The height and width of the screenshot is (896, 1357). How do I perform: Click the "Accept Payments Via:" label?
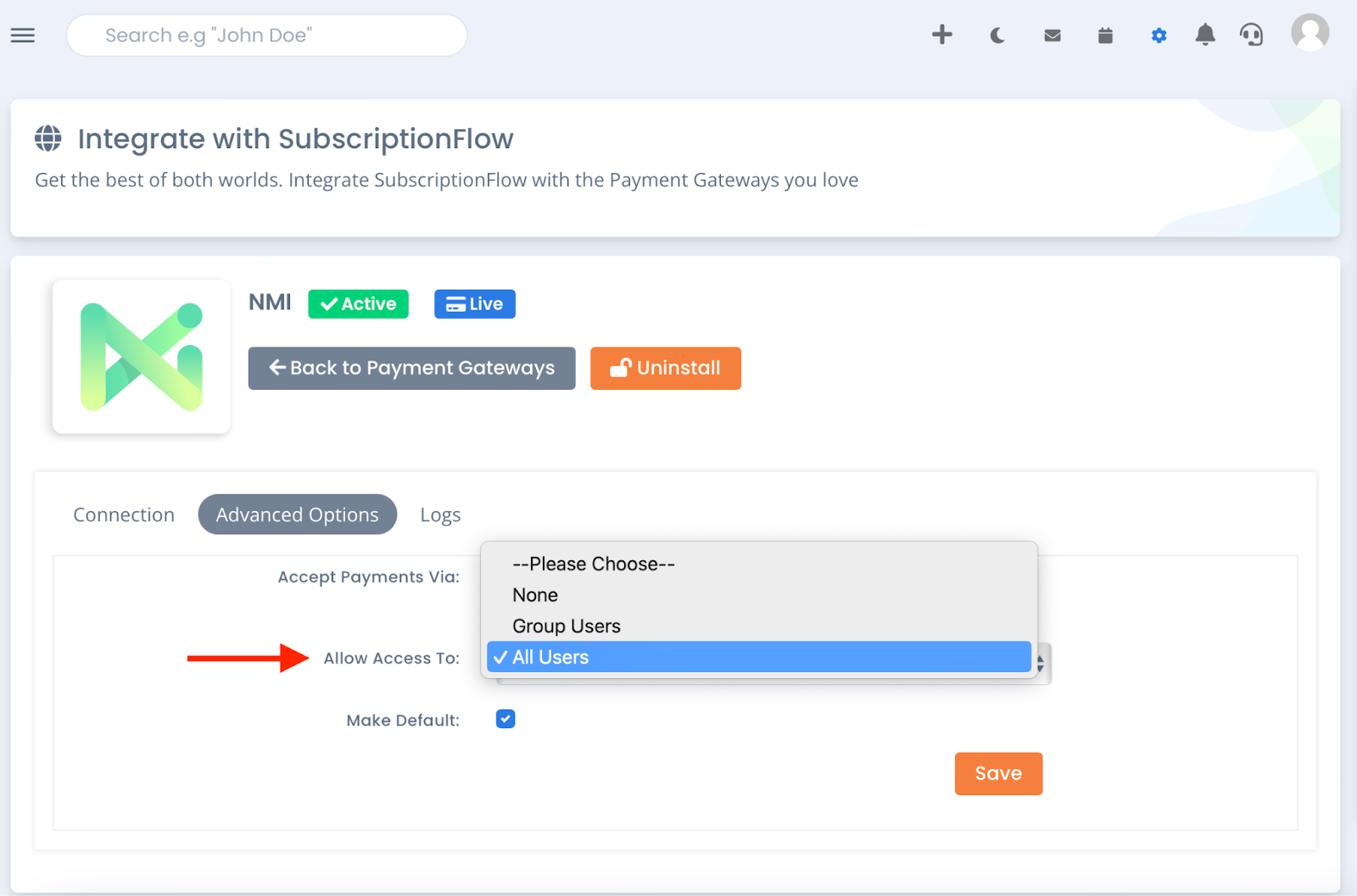click(x=369, y=577)
